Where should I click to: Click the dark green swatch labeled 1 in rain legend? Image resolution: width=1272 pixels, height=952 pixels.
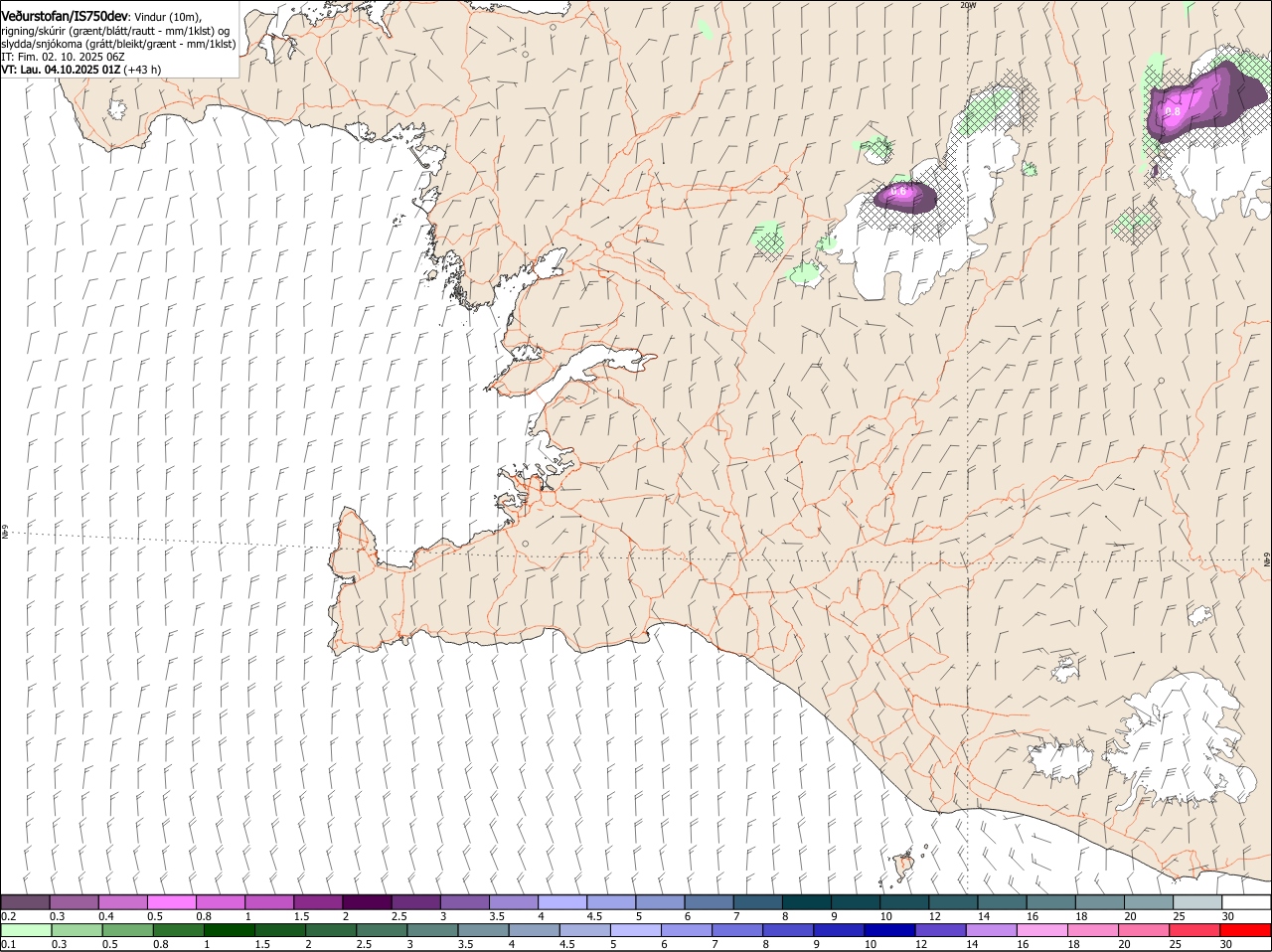(229, 930)
